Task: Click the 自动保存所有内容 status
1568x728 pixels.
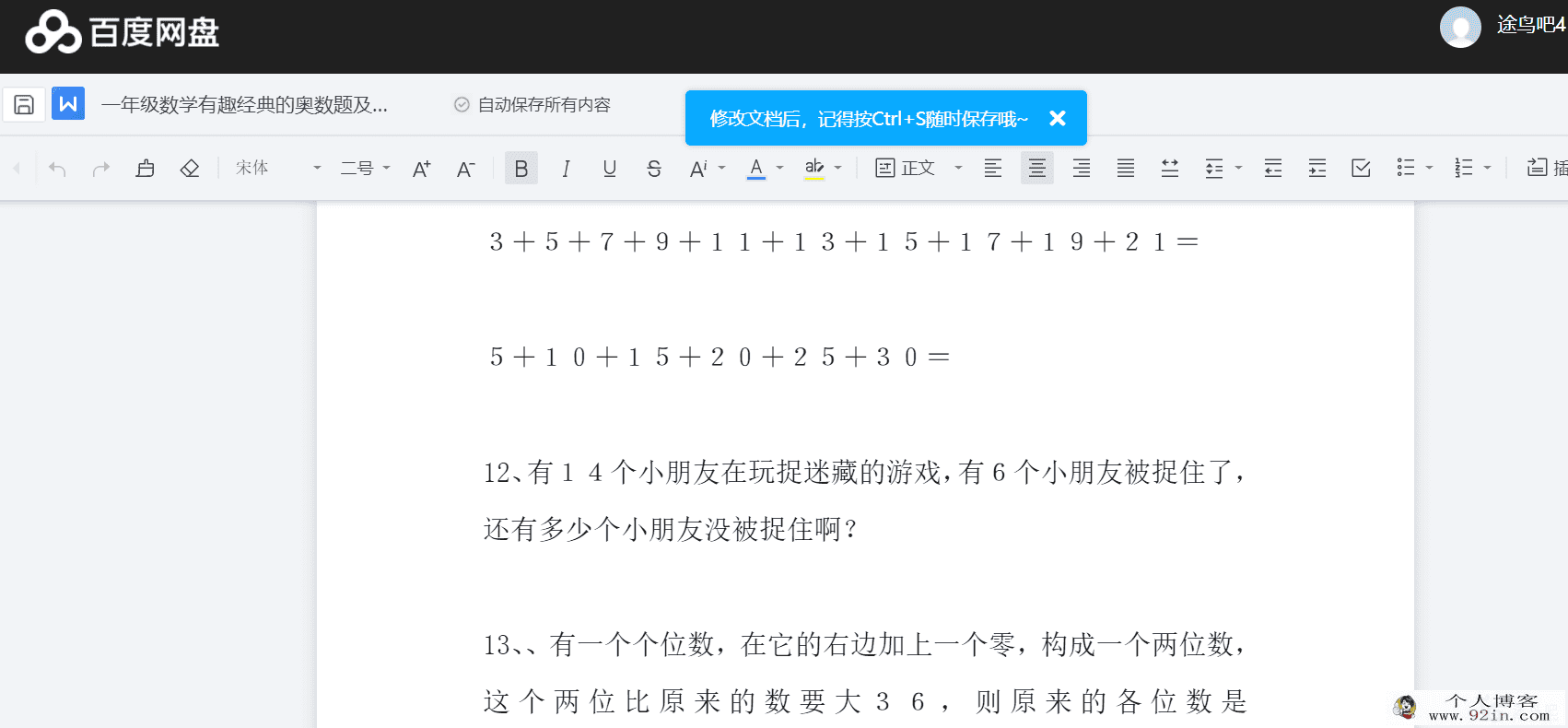Action: (x=533, y=105)
